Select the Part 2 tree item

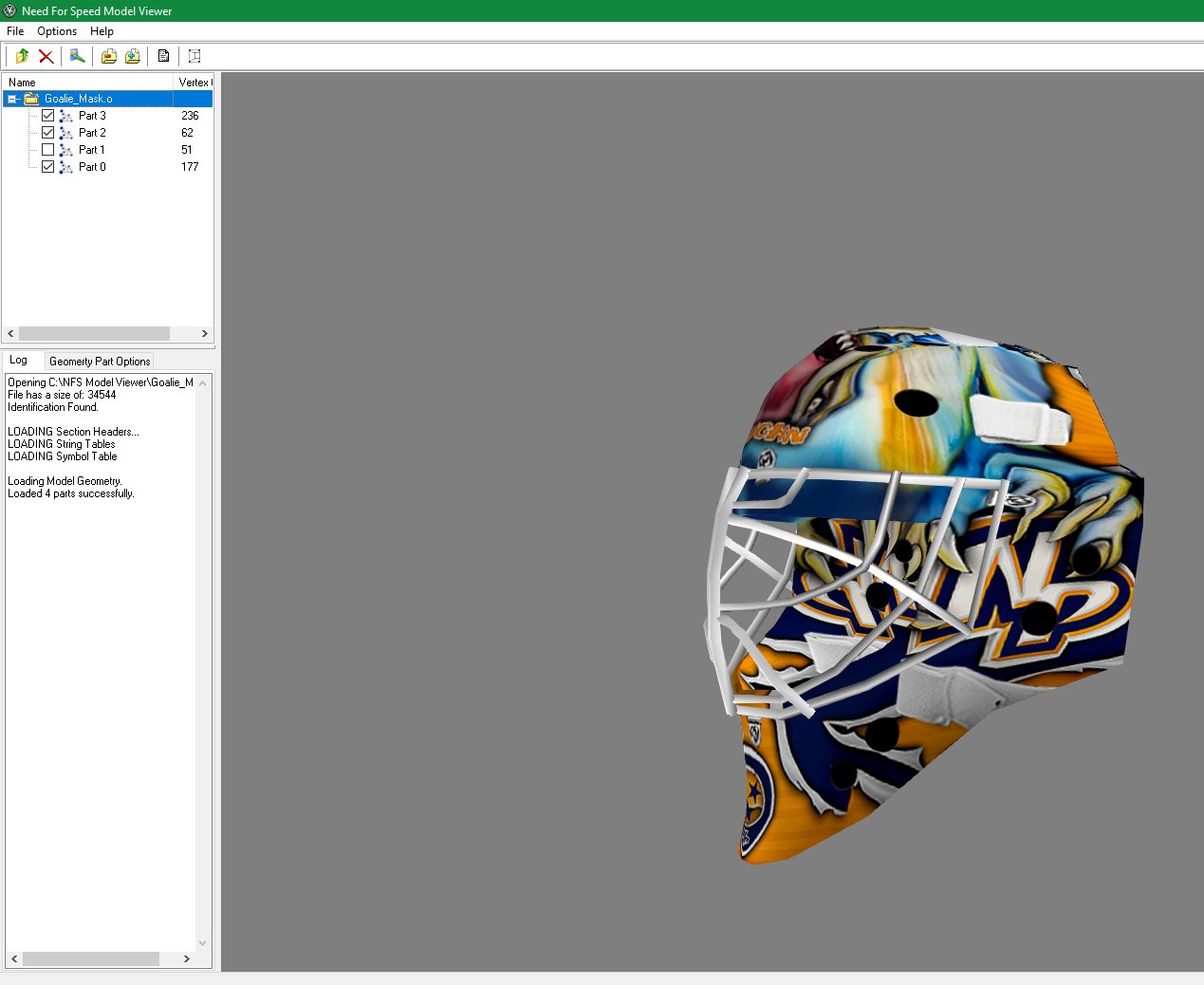pos(92,133)
